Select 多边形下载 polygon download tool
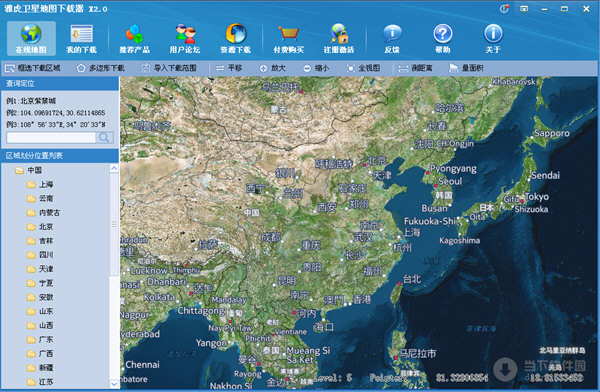600x392 pixels. pyautogui.click(x=101, y=68)
